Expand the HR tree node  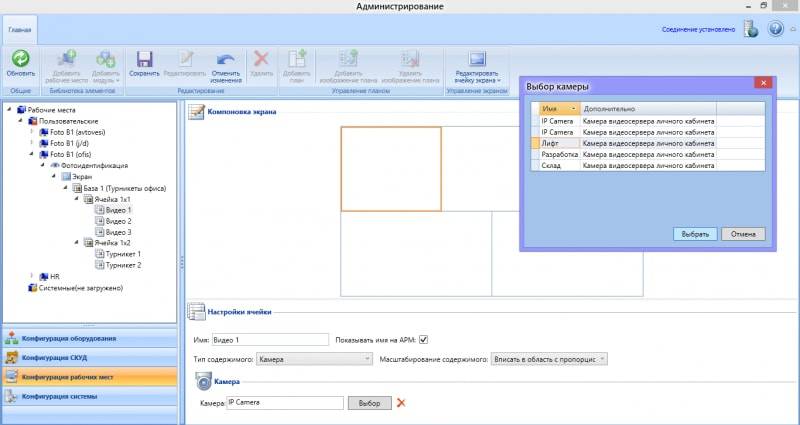click(32, 276)
